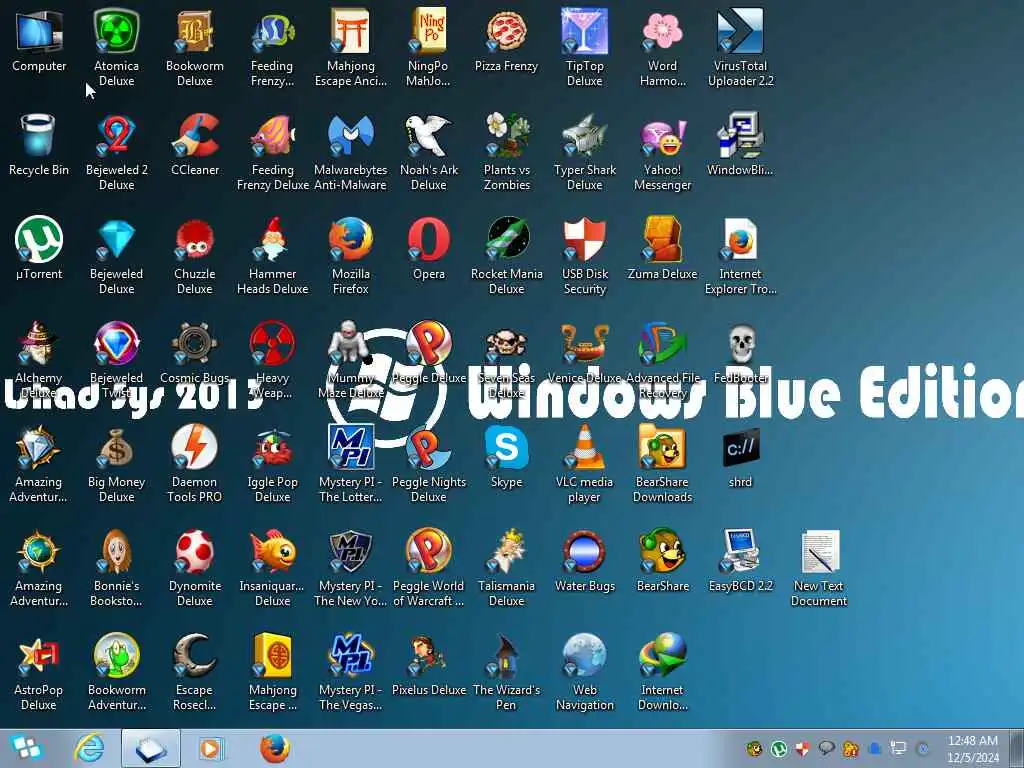Open Internet Explorer from the taskbar
Screen dimensions: 1024x768
pyautogui.click(x=89, y=748)
